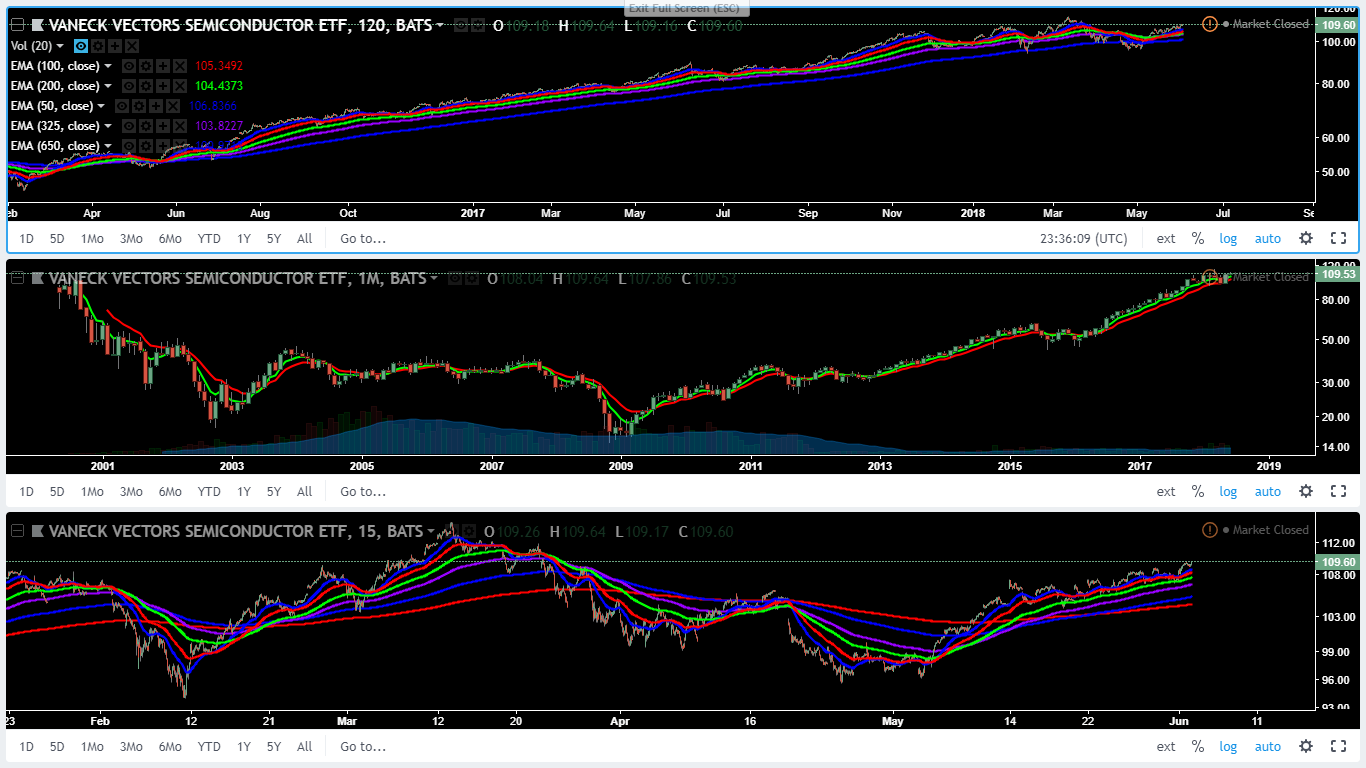Screen dimensions: 1366x768
Task: Click the 109.60 price label on the 120 chart
Action: pyautogui.click(x=1338, y=24)
